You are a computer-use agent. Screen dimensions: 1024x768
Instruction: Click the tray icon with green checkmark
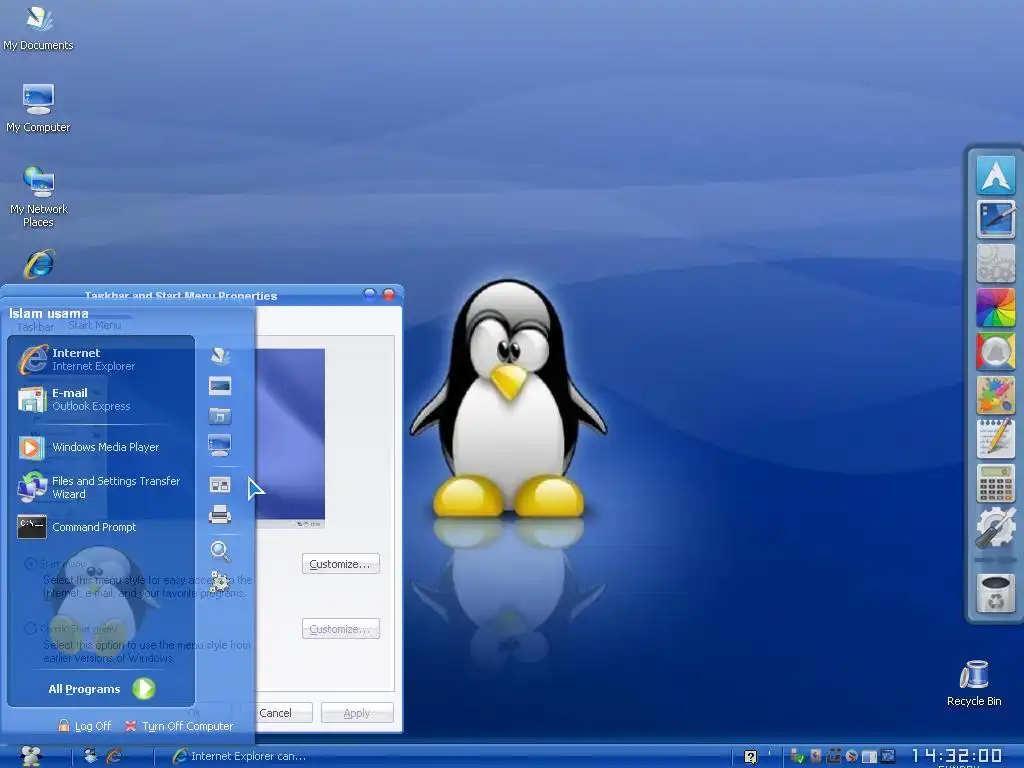[797, 756]
